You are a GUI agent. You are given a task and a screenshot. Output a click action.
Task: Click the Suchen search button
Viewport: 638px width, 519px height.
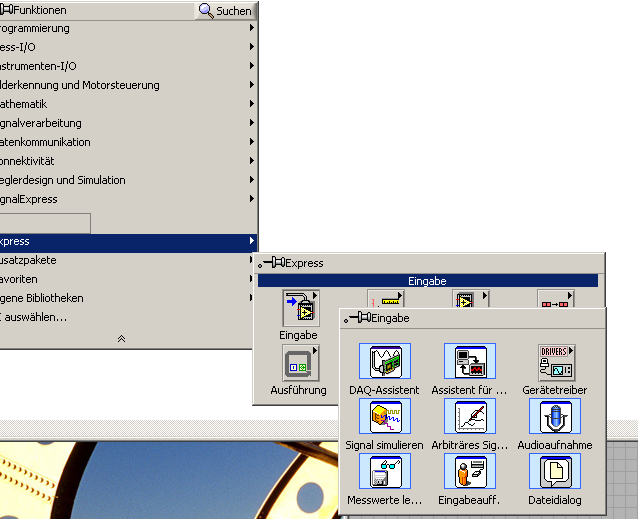coord(225,11)
